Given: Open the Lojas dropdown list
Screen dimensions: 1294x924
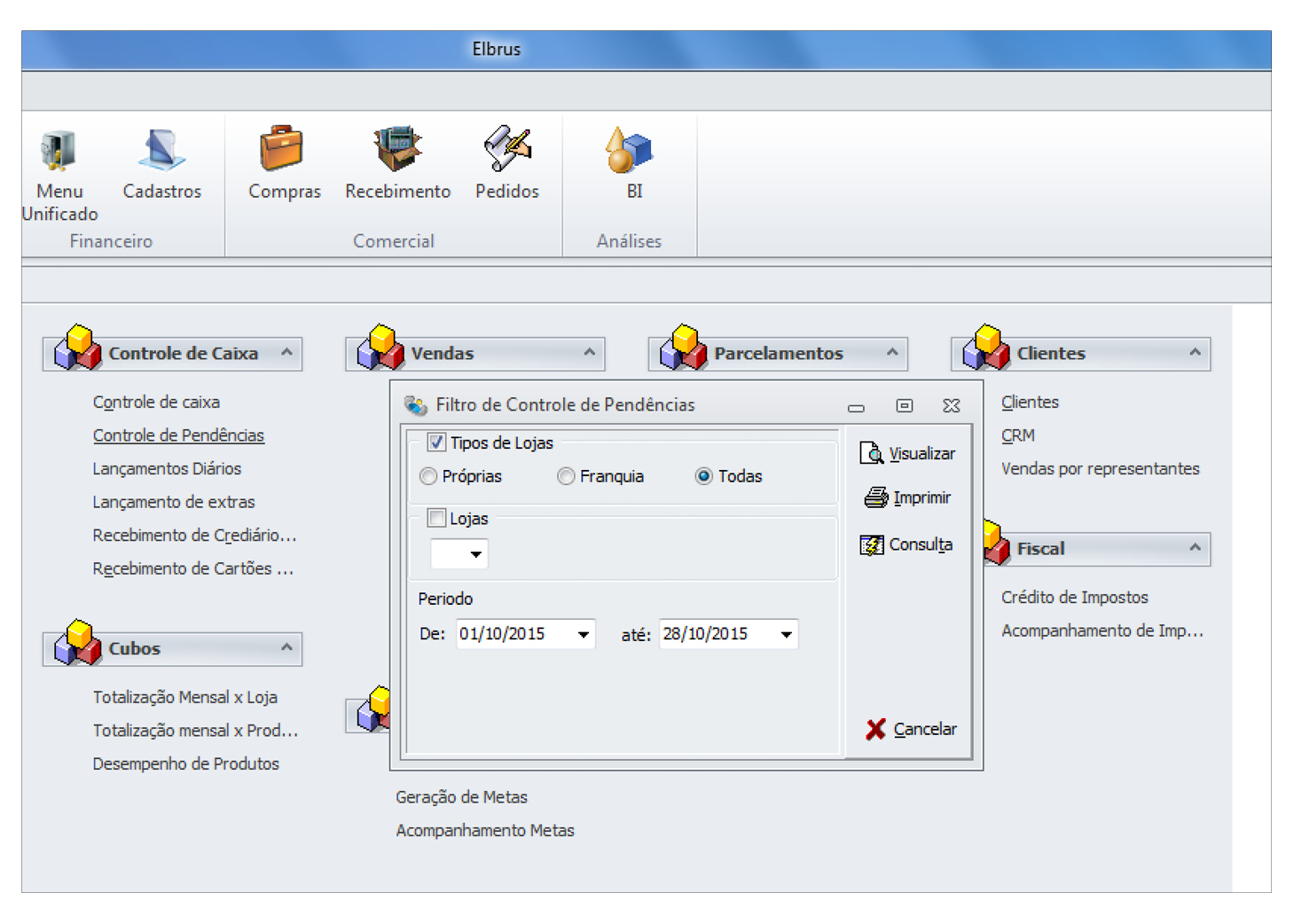Looking at the screenshot, I should point(476,554).
